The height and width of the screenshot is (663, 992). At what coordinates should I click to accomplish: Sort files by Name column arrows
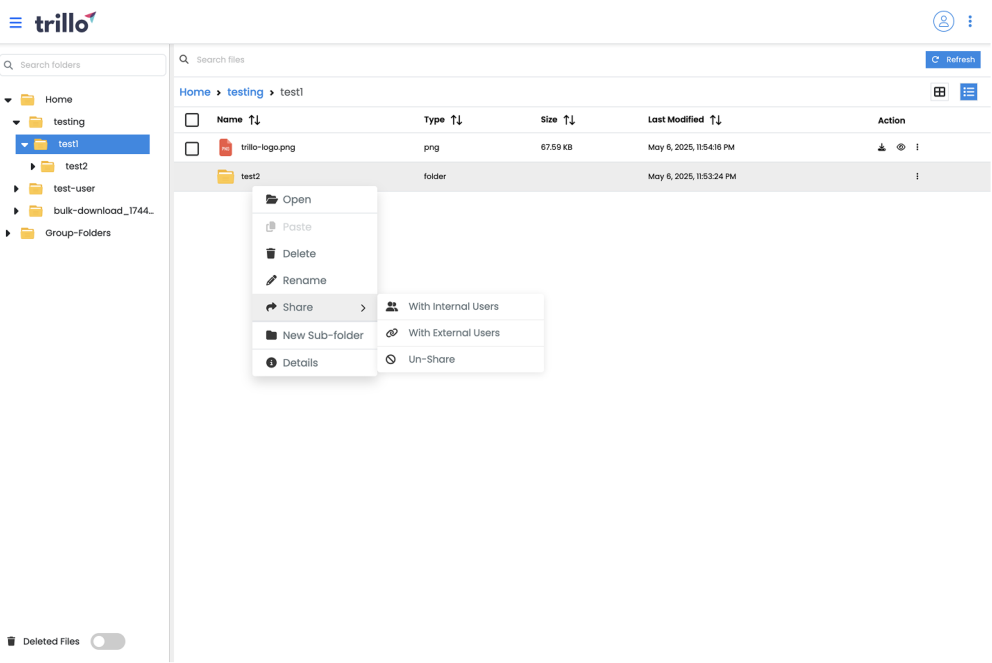click(x=254, y=120)
